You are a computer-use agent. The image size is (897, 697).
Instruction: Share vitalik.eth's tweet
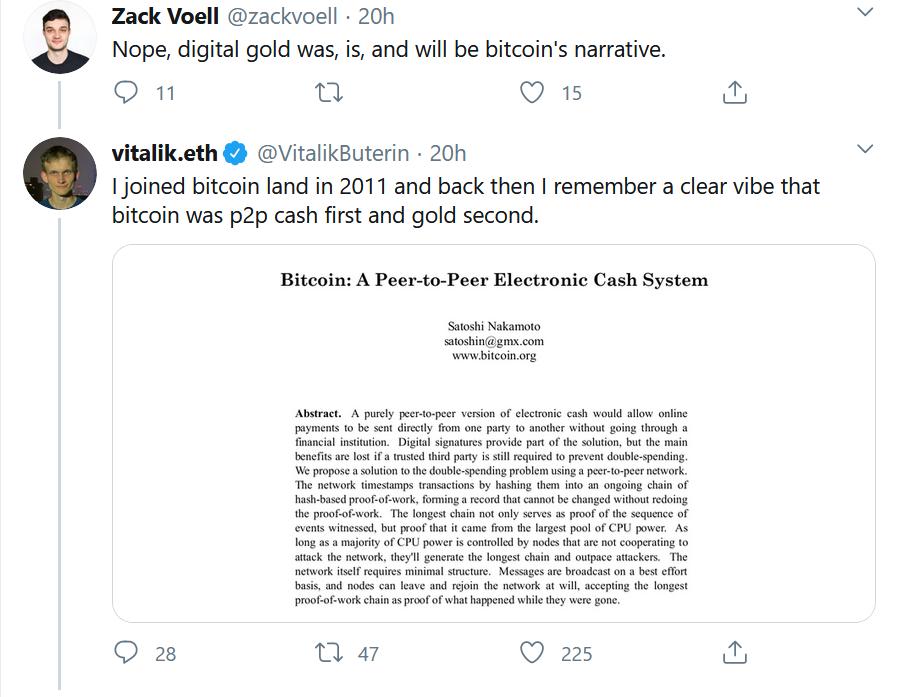(734, 653)
